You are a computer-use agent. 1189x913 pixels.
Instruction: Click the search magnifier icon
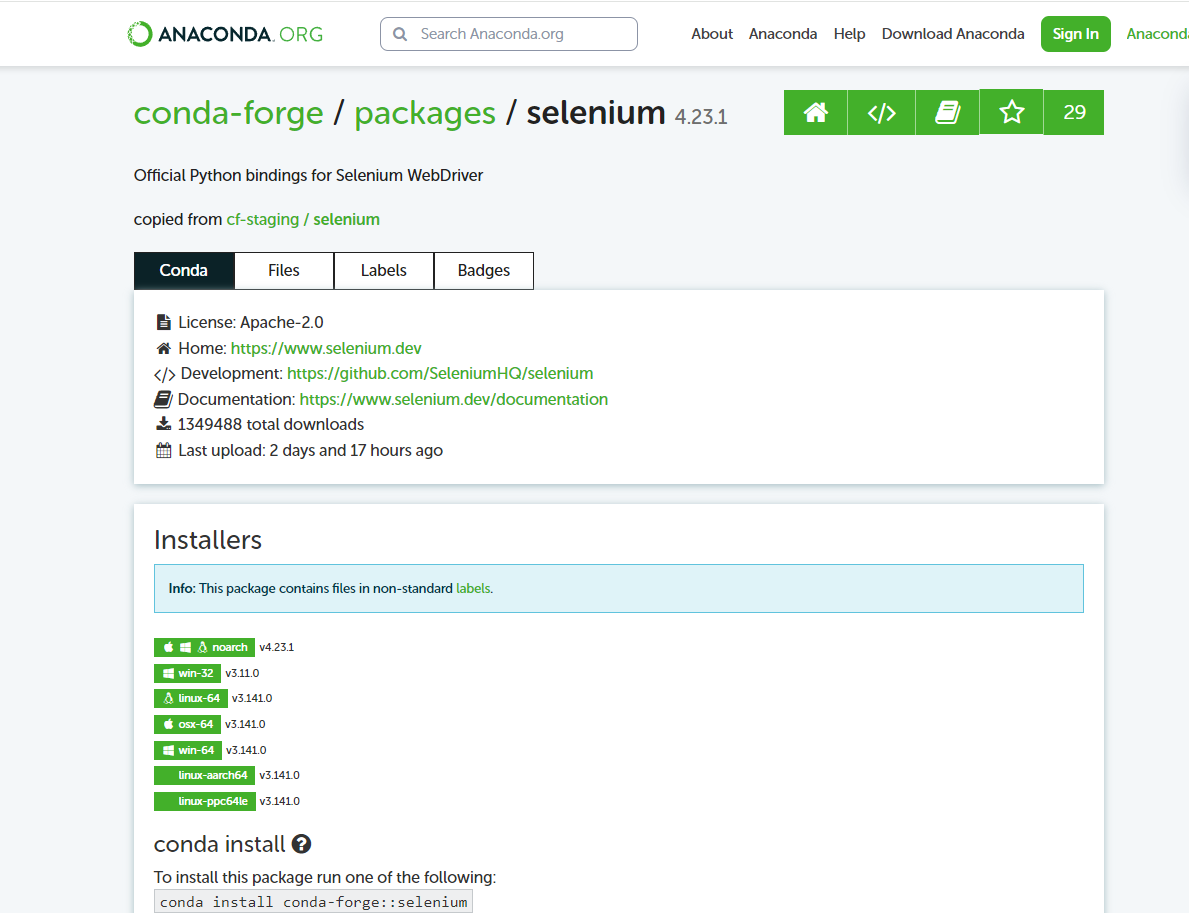pyautogui.click(x=400, y=33)
